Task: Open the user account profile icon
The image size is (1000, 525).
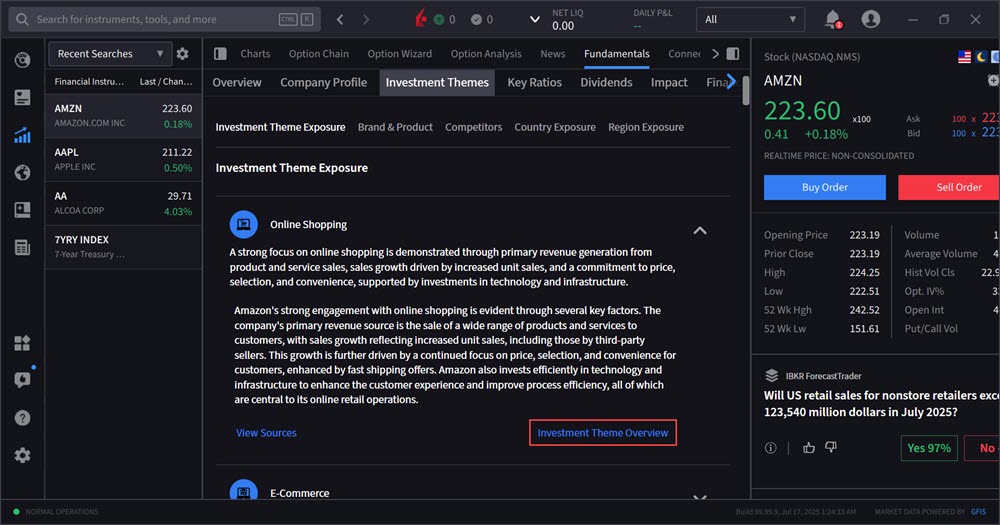Action: [871, 19]
